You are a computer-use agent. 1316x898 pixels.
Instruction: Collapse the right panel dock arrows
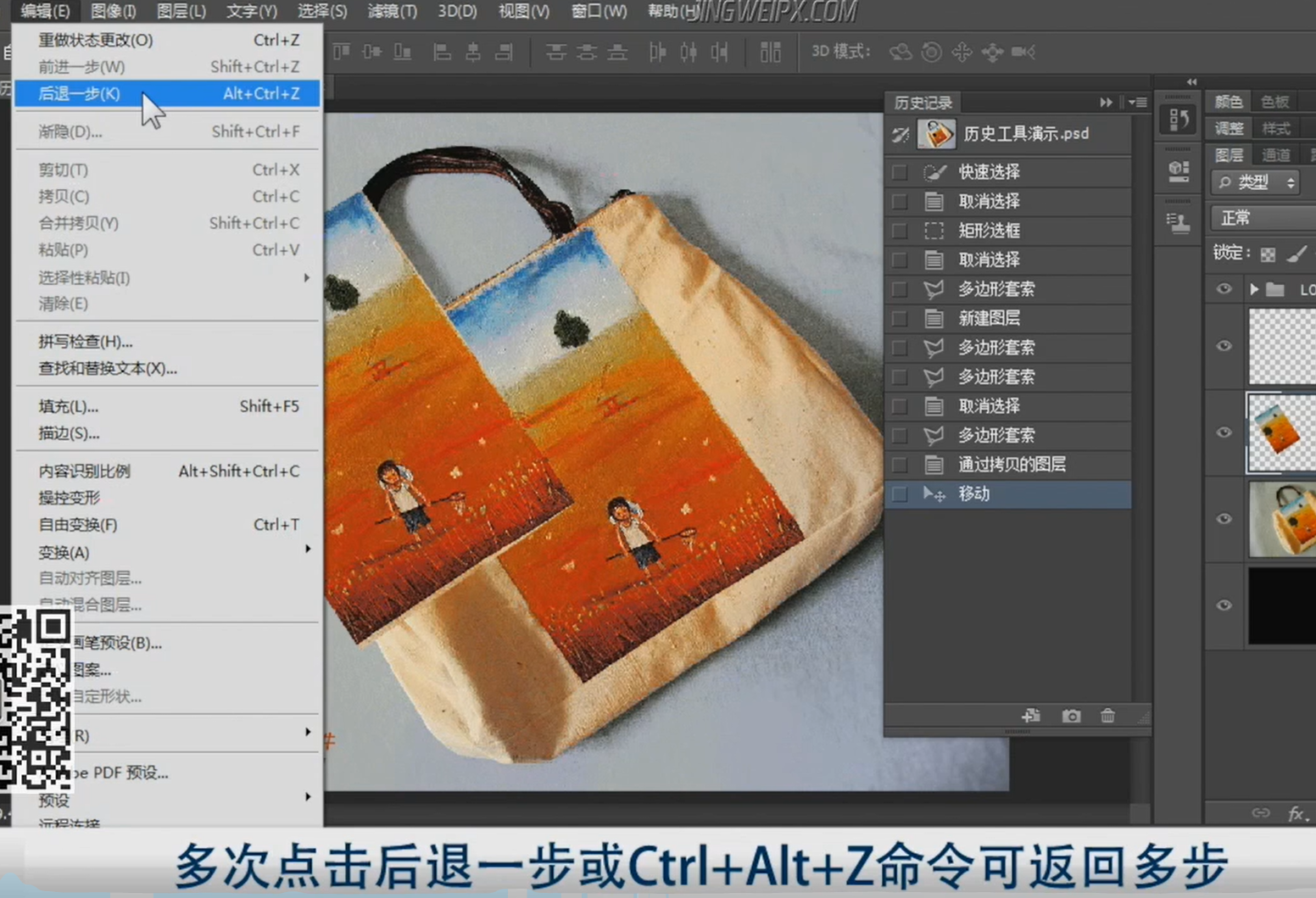click(x=1191, y=81)
